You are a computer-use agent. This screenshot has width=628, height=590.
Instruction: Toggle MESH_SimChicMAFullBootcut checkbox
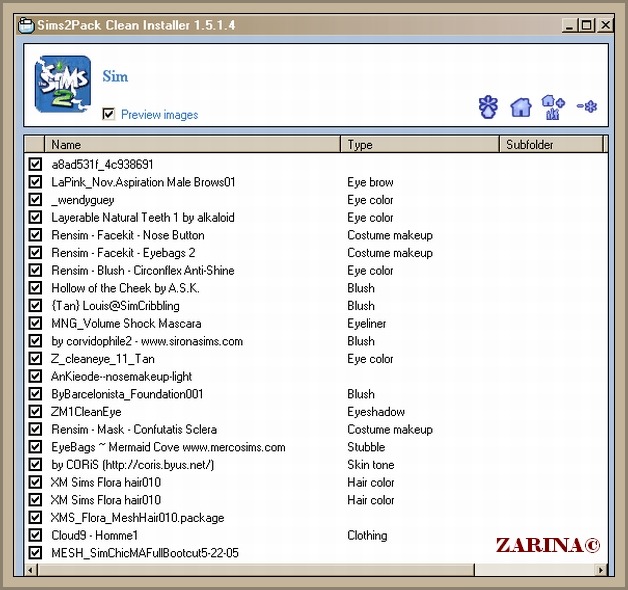click(35, 552)
